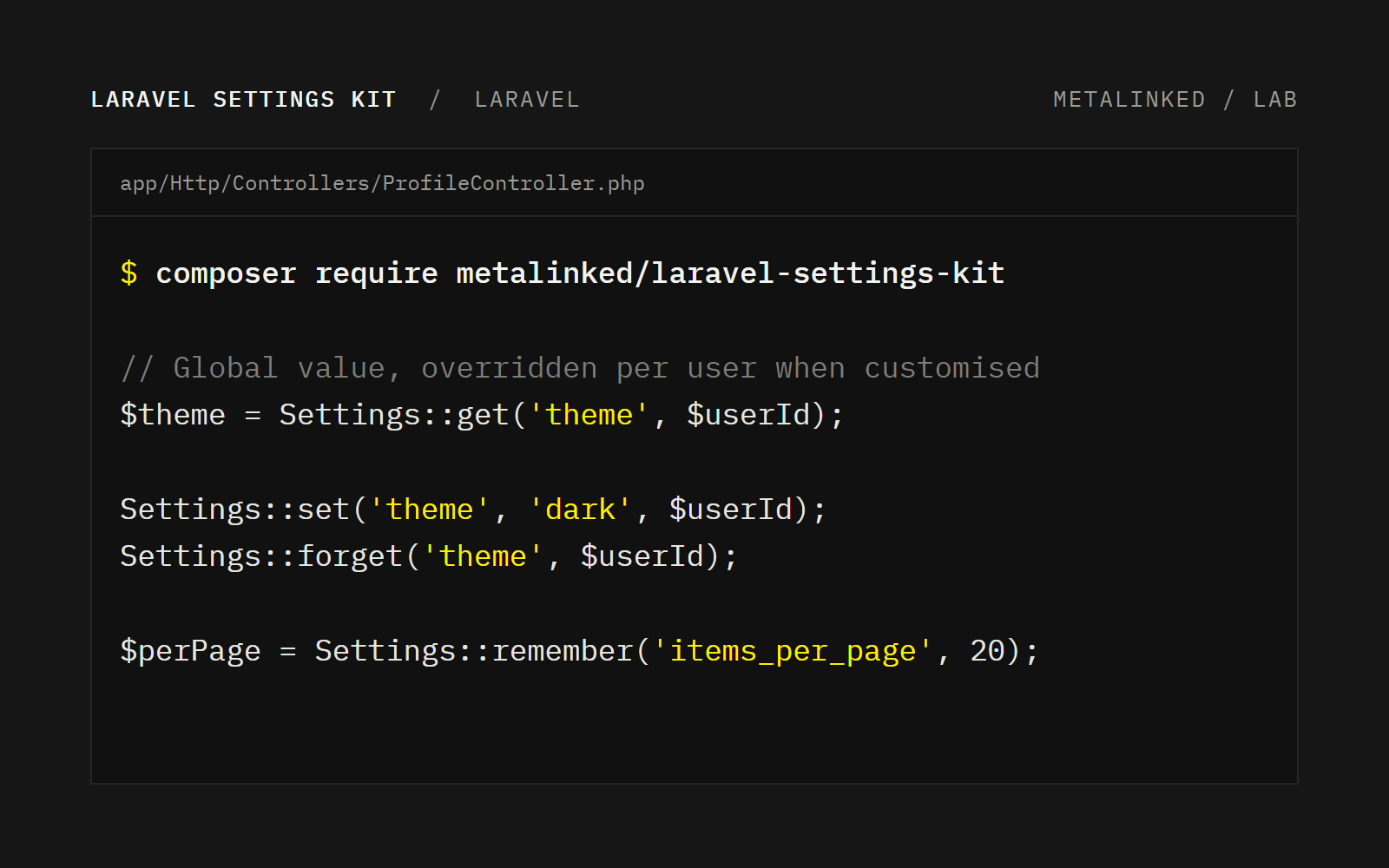The width and height of the screenshot is (1389, 868).
Task: Click the "composer require metalinked/laravel-settings-kit" command
Action: [580, 273]
